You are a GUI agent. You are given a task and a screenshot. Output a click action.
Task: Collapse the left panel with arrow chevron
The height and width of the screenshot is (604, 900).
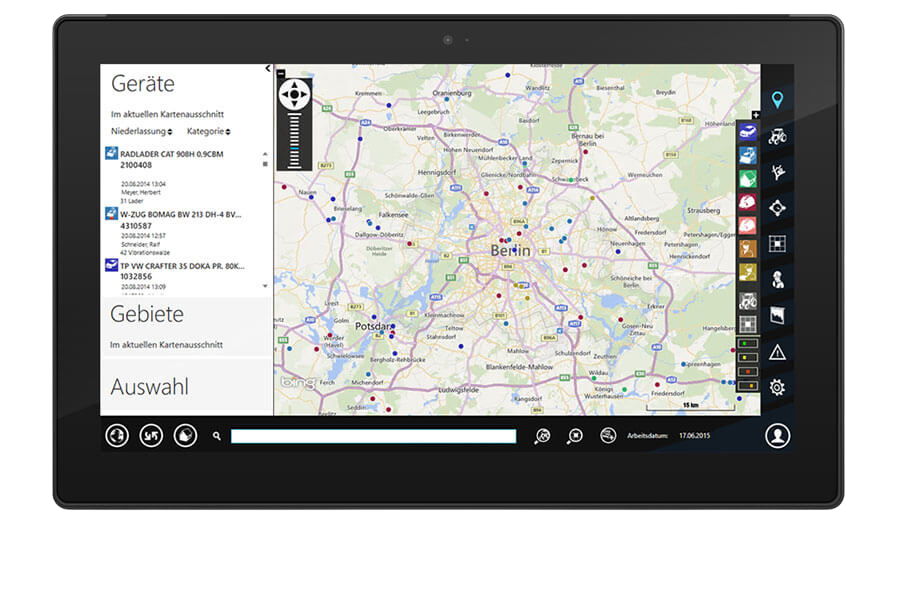(x=268, y=69)
